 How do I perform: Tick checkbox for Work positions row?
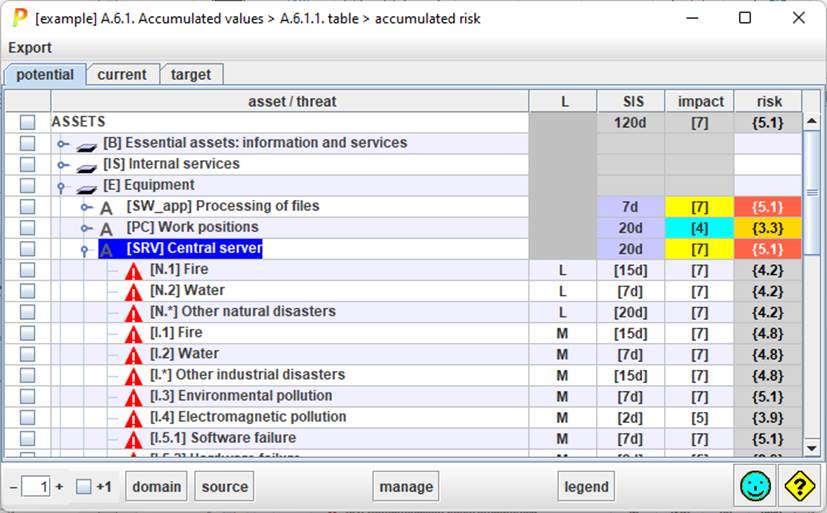point(27,228)
